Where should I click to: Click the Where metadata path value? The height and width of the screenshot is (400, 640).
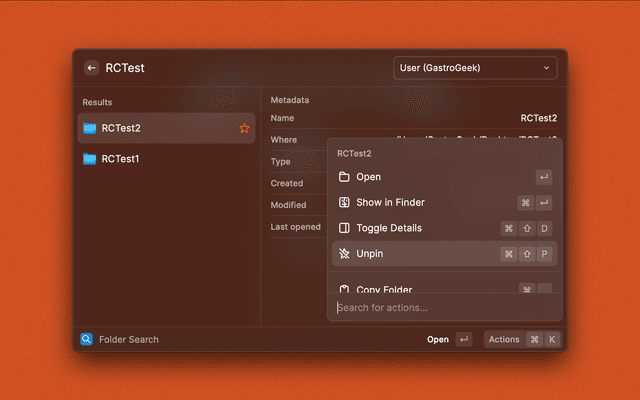pyautogui.click(x=480, y=139)
